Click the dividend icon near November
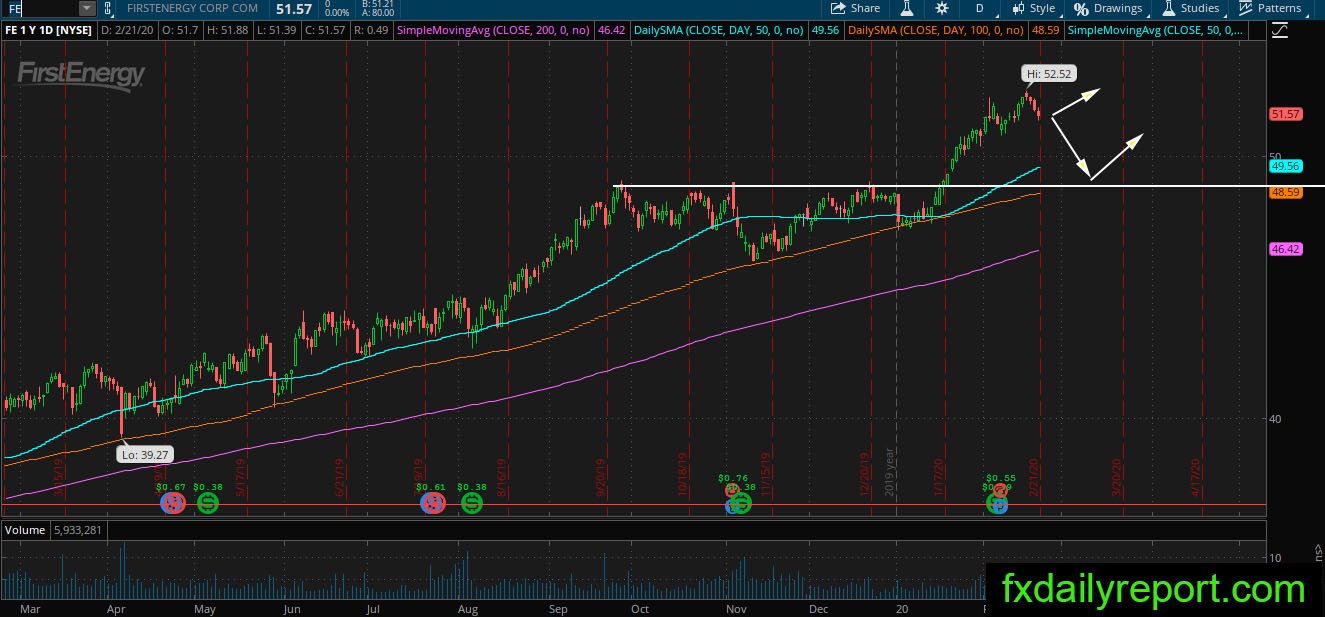This screenshot has height=617, width=1325. pyautogui.click(x=741, y=503)
